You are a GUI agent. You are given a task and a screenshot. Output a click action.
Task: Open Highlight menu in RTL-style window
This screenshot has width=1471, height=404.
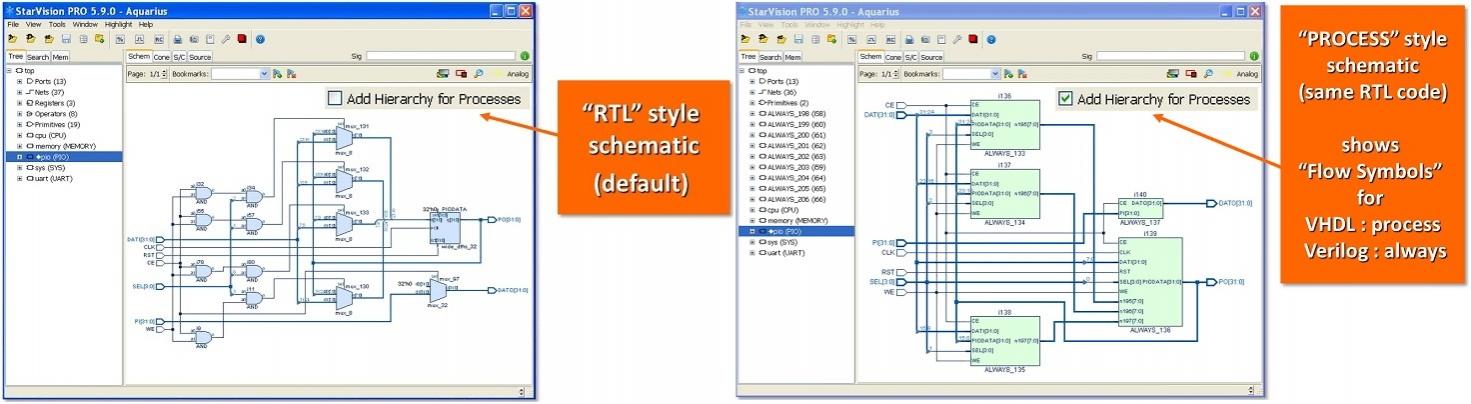pos(118,24)
